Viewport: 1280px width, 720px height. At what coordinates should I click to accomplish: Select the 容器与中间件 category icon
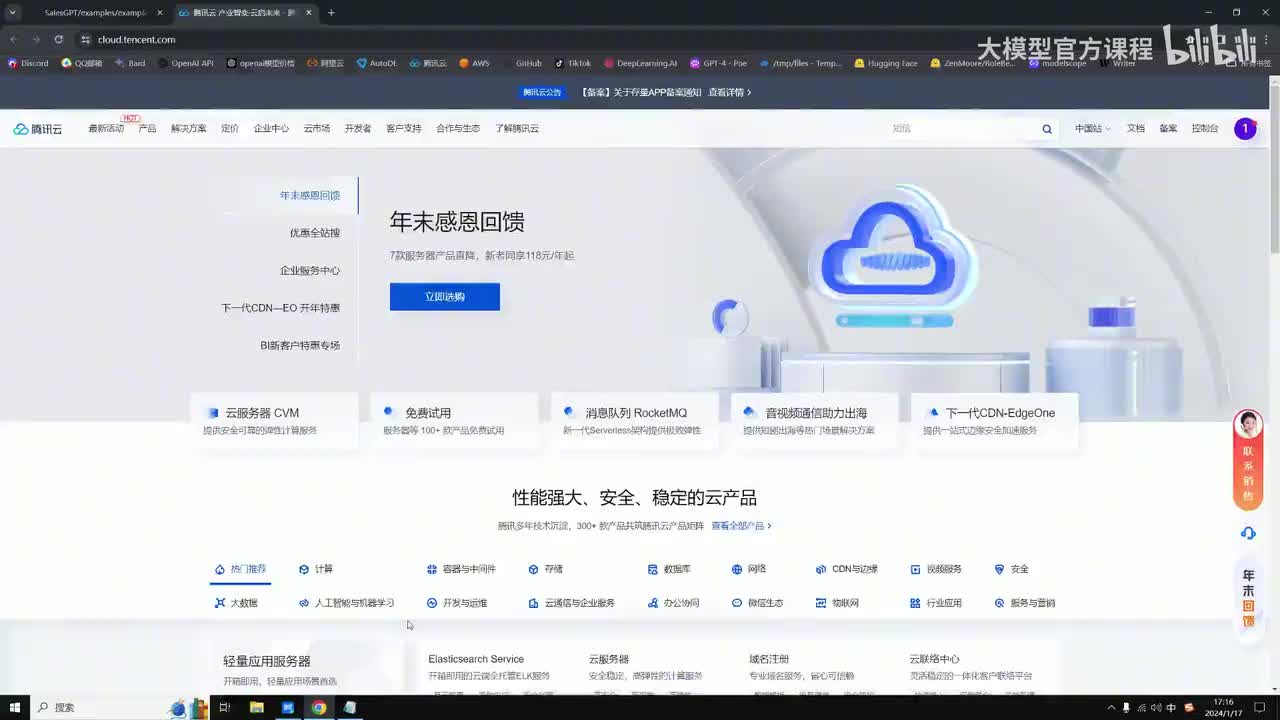point(432,569)
